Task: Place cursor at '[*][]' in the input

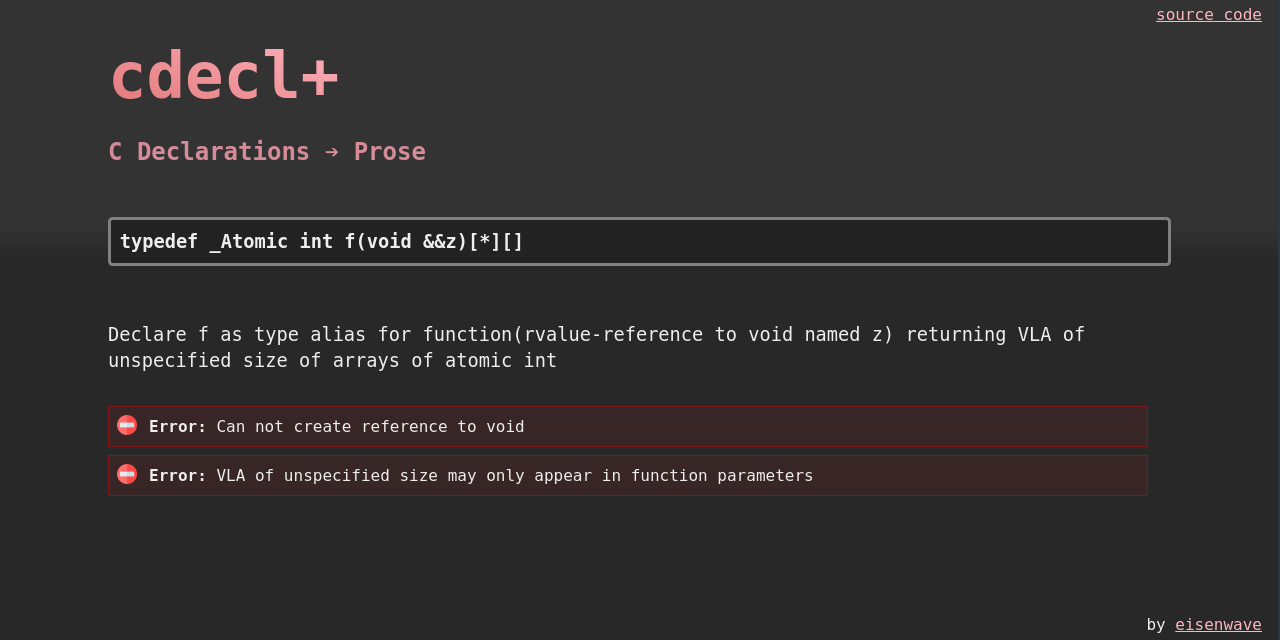Action: pos(496,241)
